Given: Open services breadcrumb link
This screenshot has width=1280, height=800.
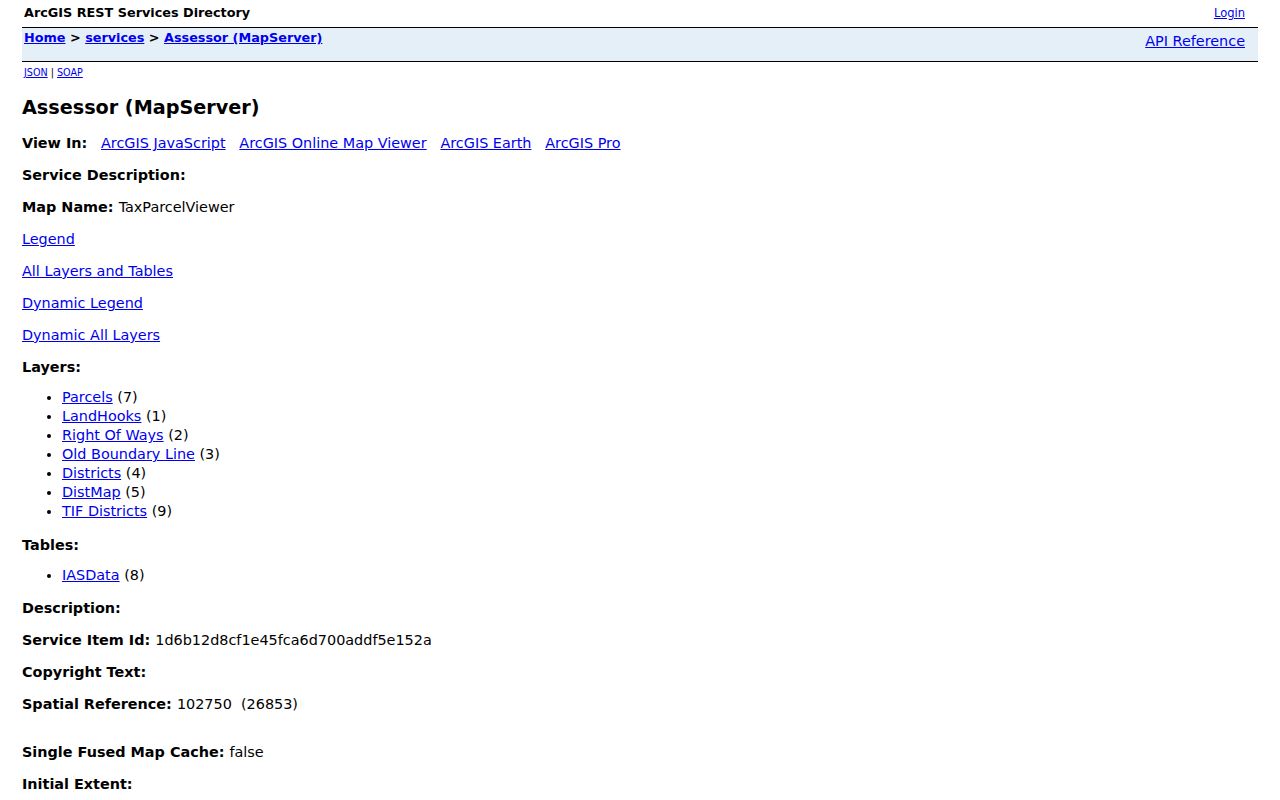Looking at the screenshot, I should 115,38.
